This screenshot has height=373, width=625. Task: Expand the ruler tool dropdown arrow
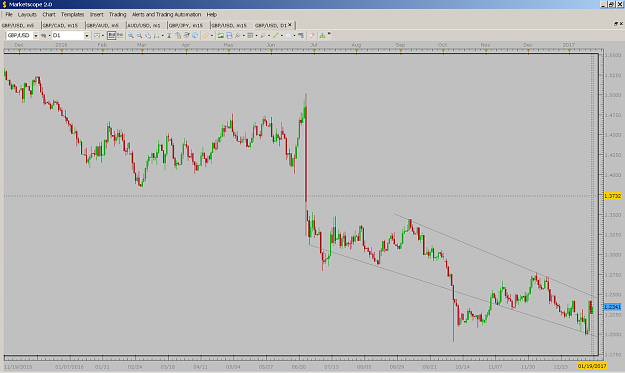212,35
